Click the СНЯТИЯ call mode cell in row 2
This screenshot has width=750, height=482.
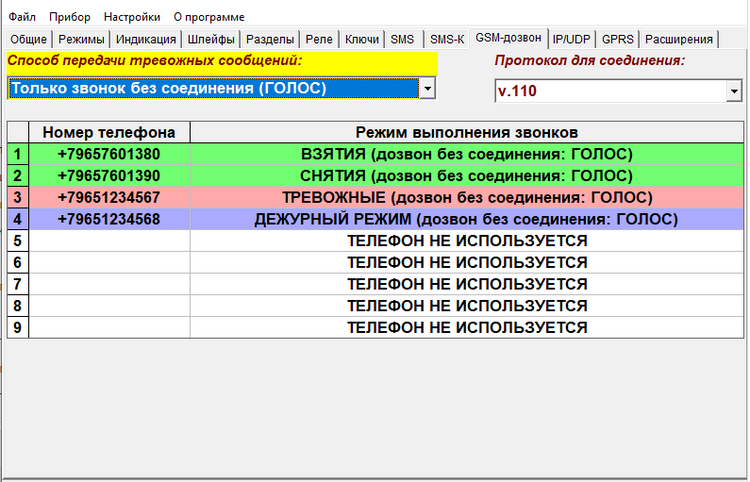click(467, 176)
